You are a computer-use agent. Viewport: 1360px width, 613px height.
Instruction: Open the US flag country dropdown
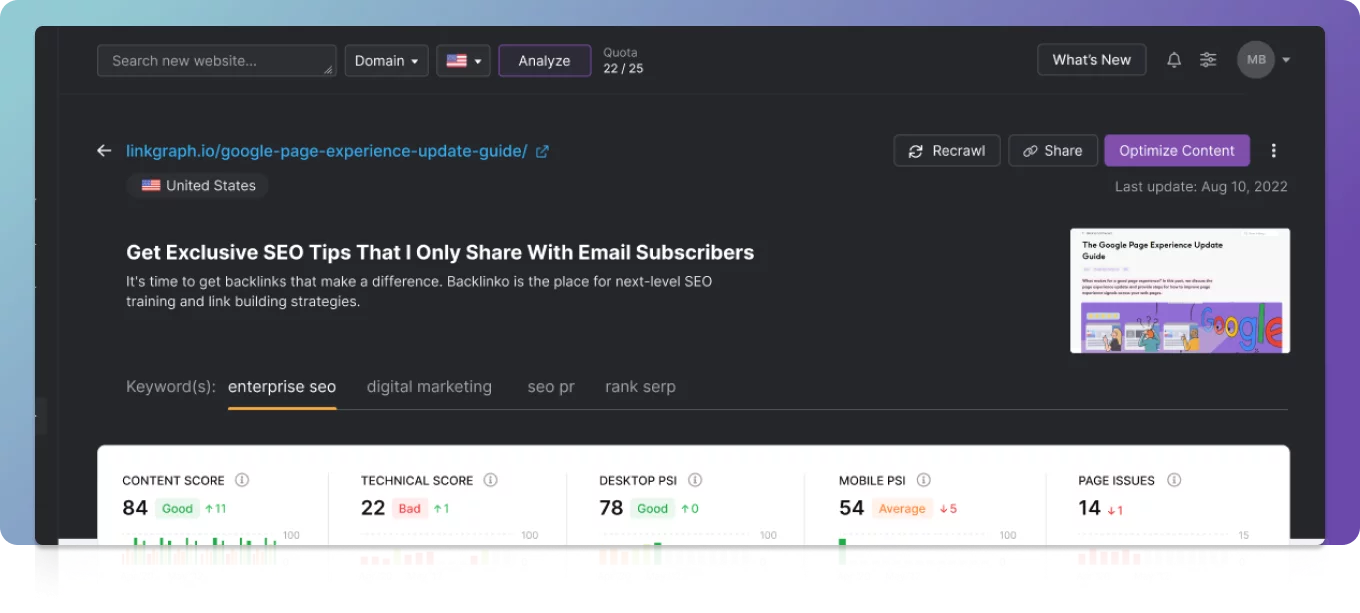[x=463, y=60]
